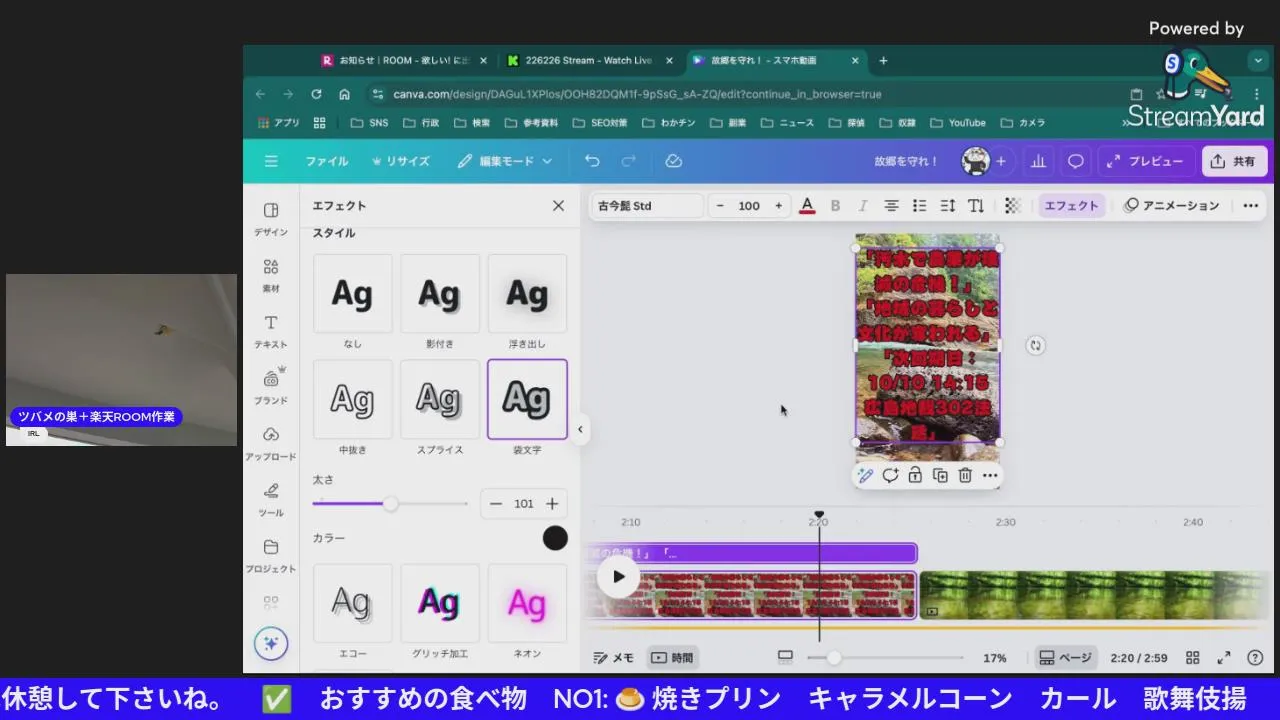Open the YouTube bookmarks folder
Screen dimensions: 1280x720
point(958,123)
